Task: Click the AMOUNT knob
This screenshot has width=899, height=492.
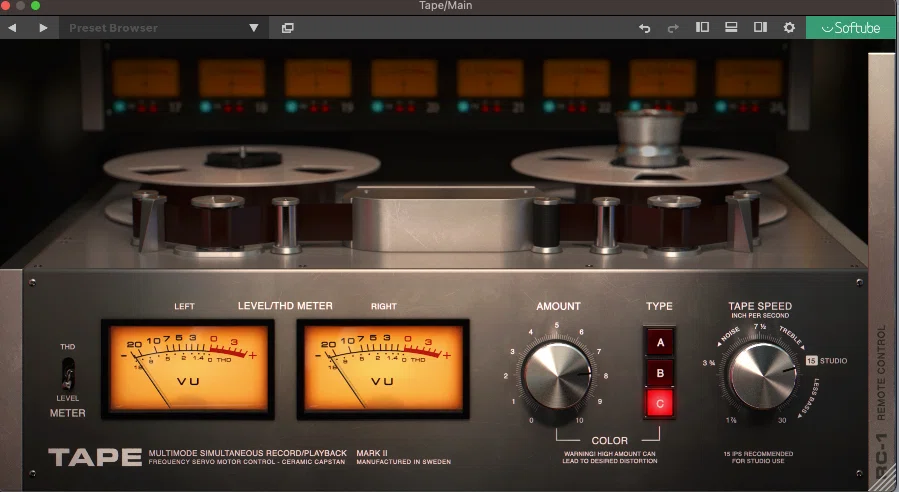Action: point(557,375)
